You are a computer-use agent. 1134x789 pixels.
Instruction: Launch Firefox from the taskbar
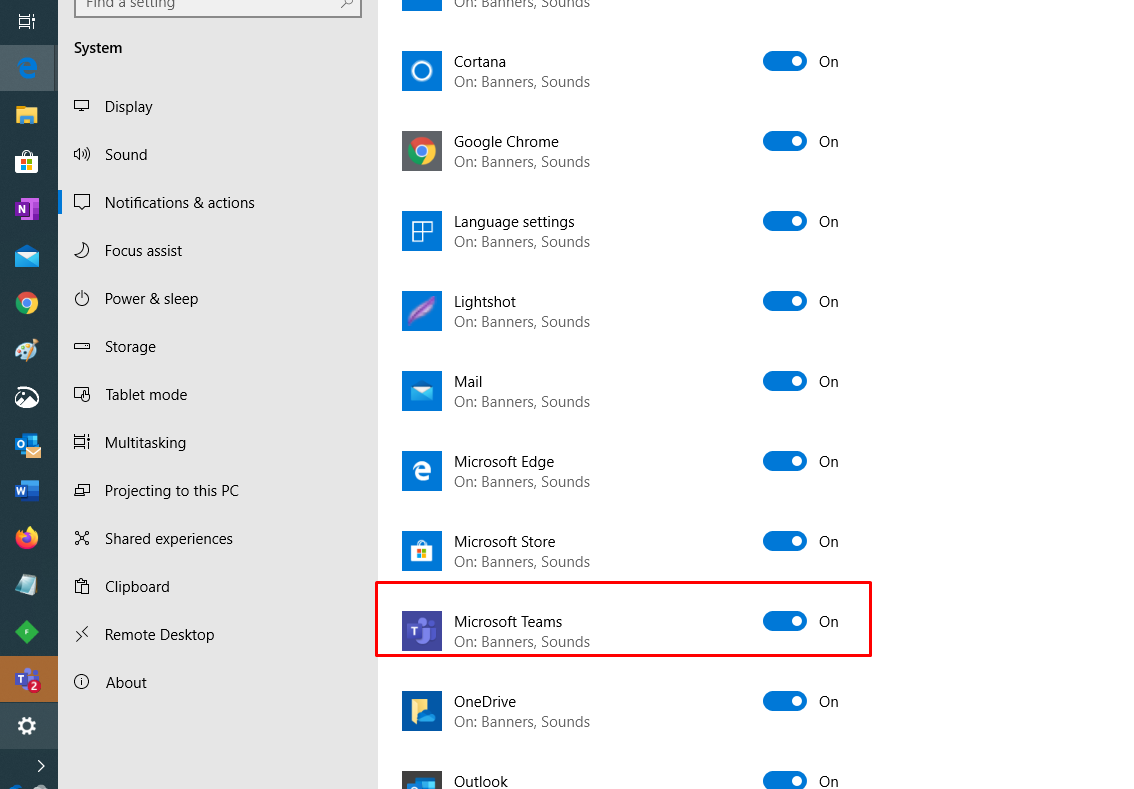point(27,538)
